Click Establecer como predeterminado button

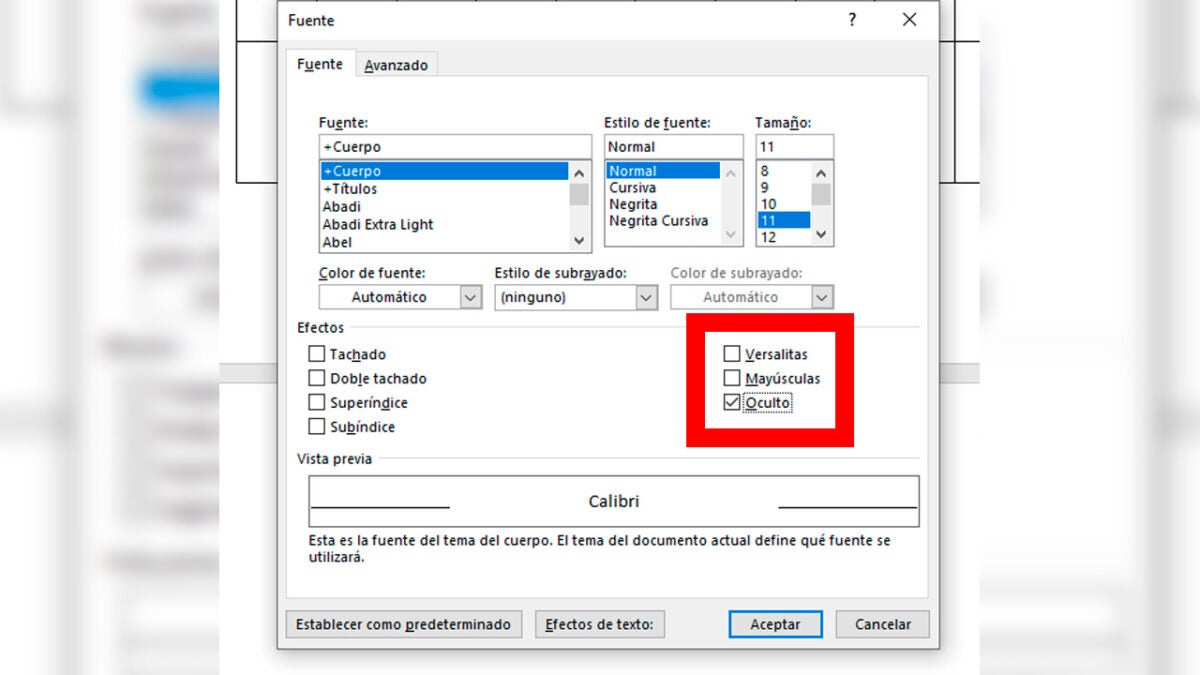coord(403,624)
